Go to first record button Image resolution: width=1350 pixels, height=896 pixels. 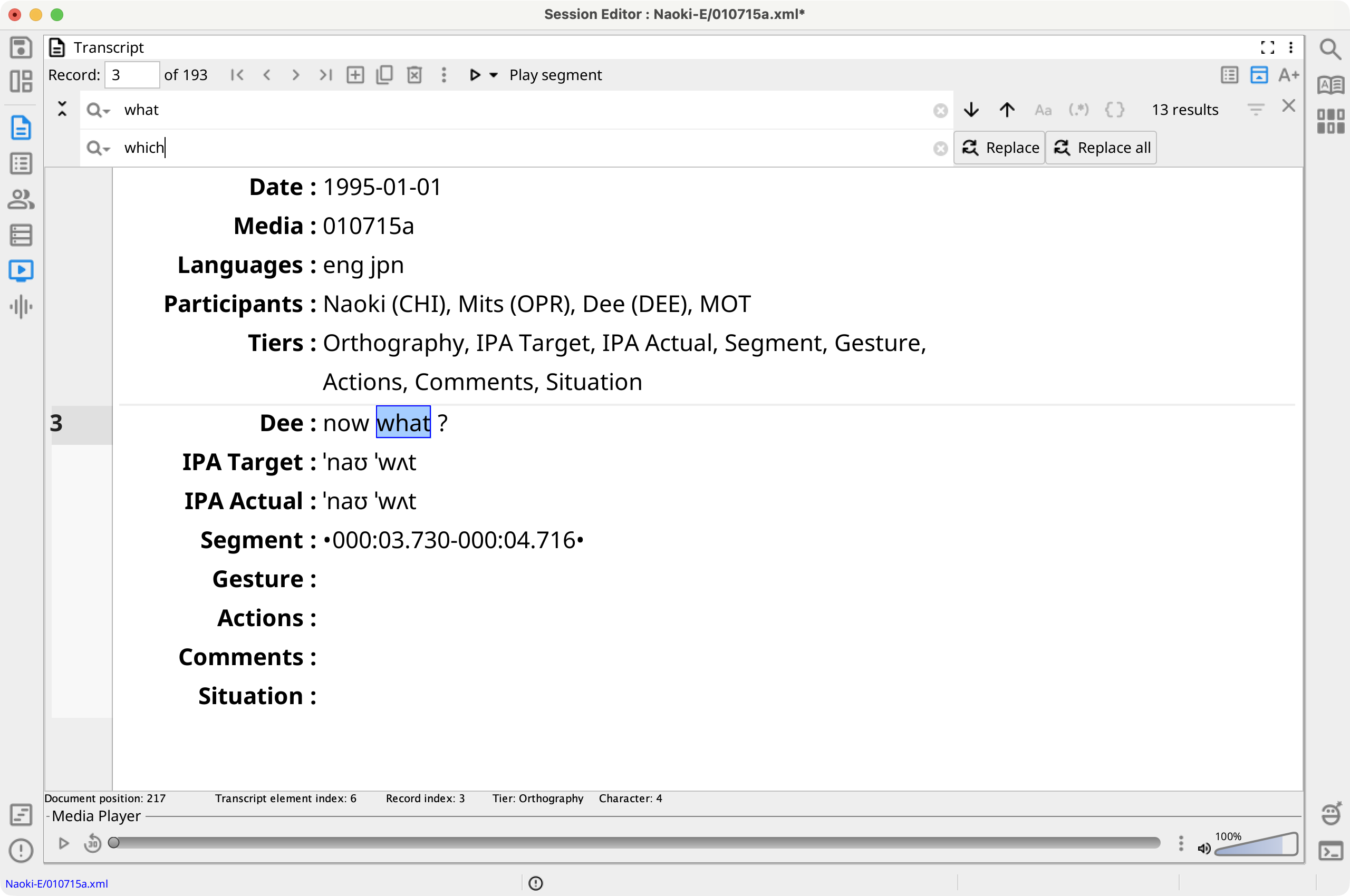point(237,75)
